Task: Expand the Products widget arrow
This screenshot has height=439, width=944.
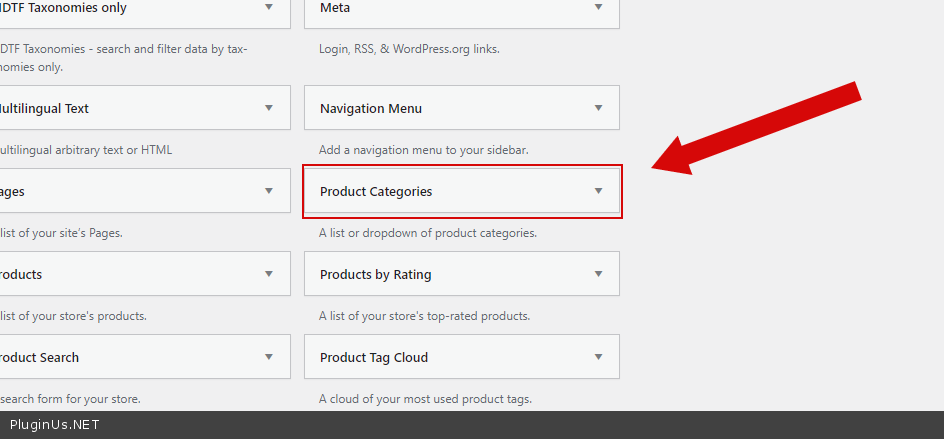Action: click(268, 274)
